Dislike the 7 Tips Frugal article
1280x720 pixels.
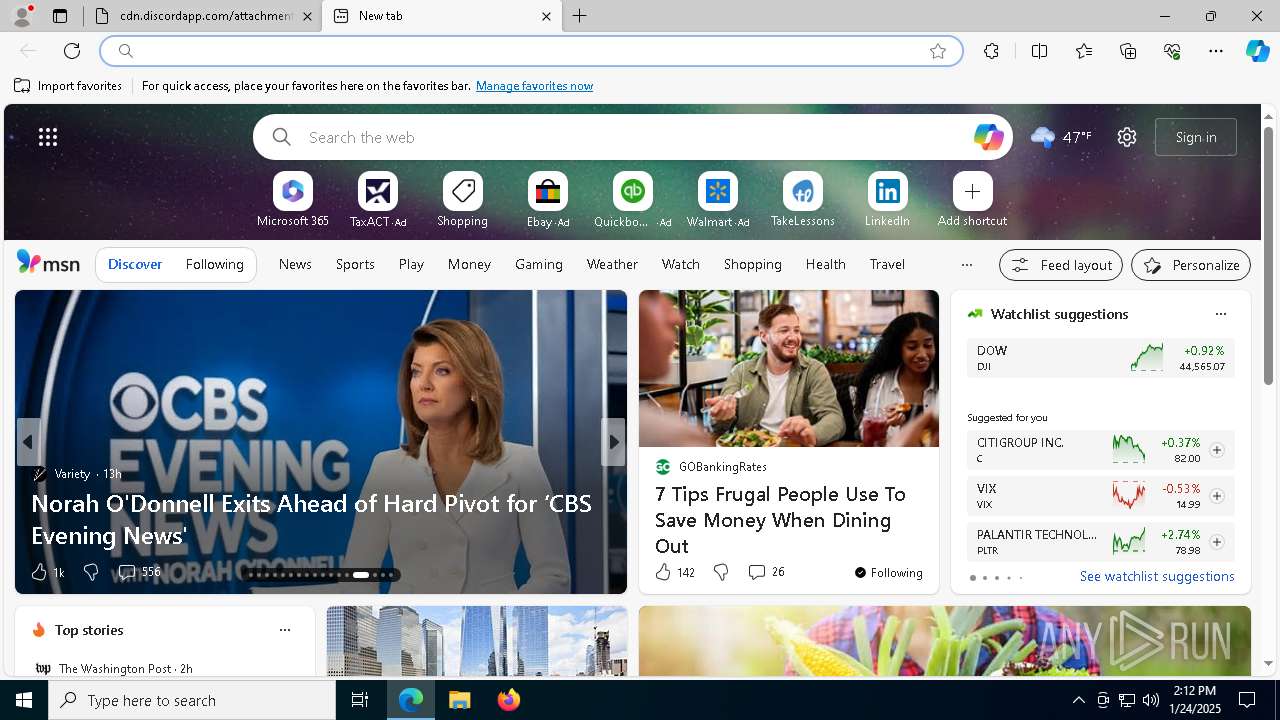721,572
